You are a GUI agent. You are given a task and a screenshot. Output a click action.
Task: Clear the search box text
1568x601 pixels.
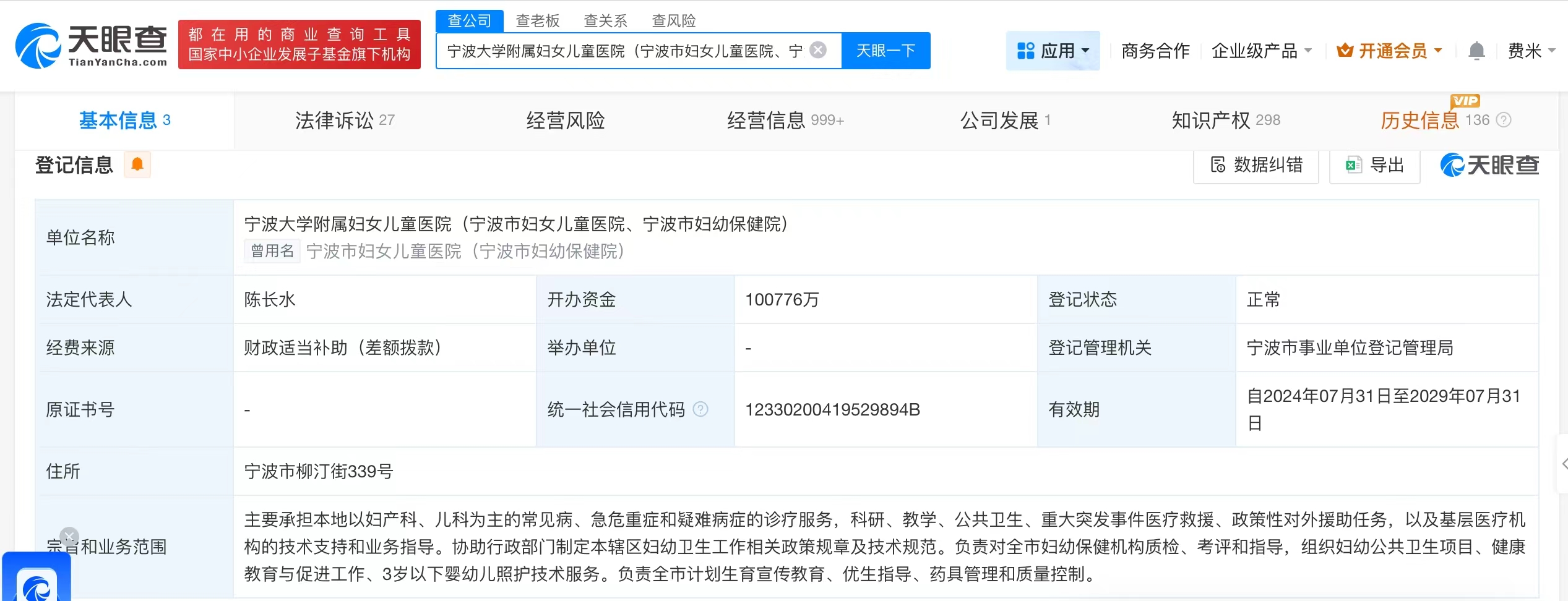(x=818, y=50)
